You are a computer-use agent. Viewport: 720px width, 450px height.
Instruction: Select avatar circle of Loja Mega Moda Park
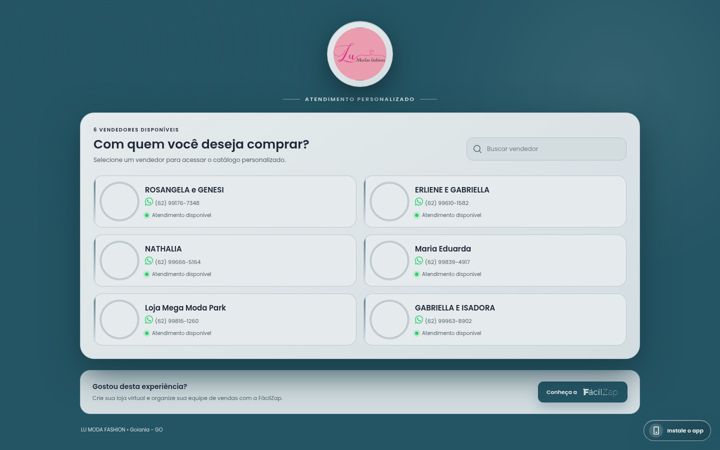click(119, 319)
